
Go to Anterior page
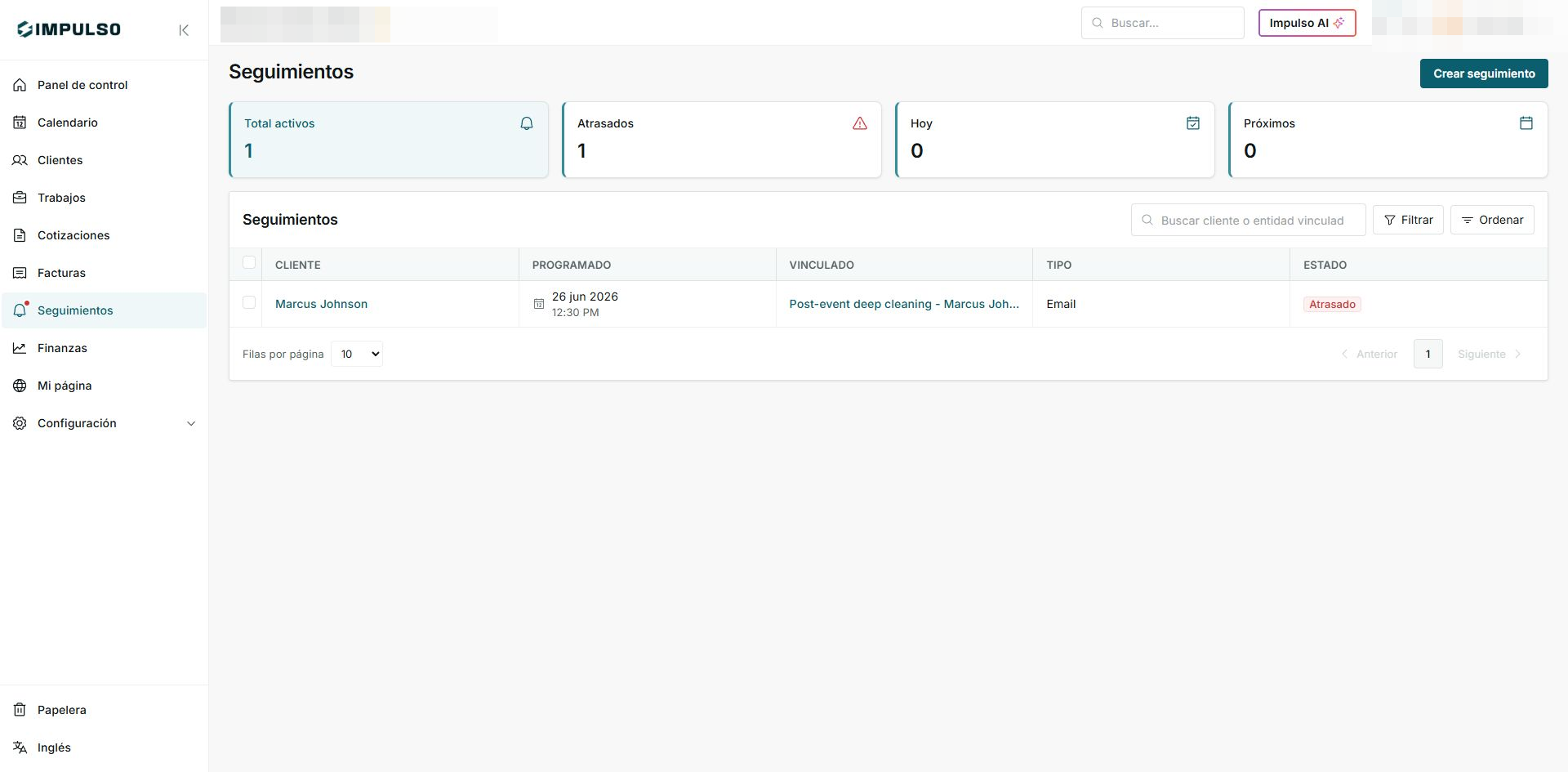[1370, 354]
